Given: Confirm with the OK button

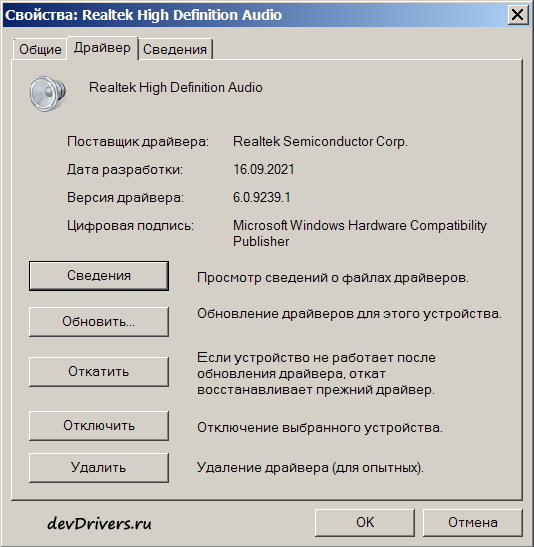Looking at the screenshot, I should click(365, 523).
